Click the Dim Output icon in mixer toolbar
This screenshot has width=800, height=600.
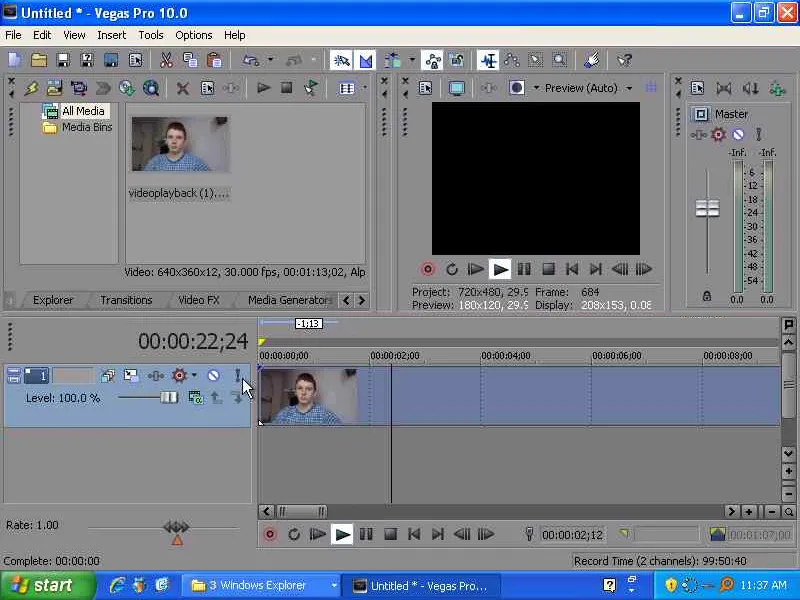pyautogui.click(x=750, y=88)
